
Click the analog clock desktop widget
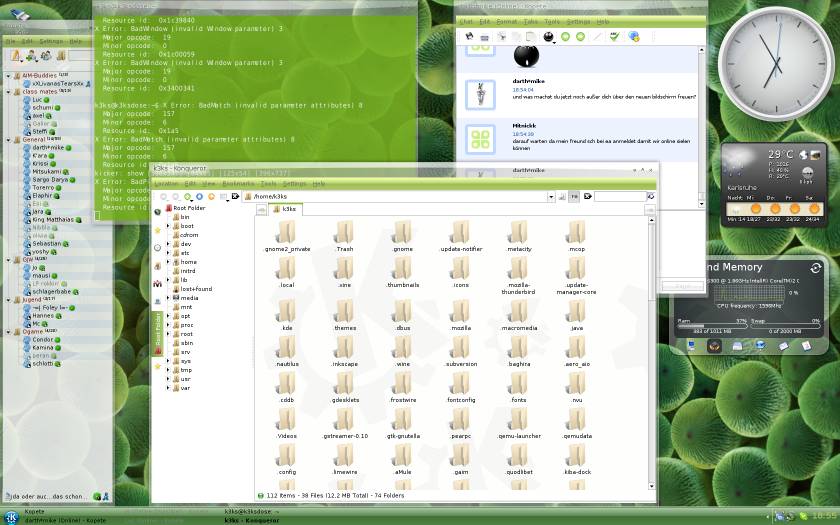click(776, 63)
